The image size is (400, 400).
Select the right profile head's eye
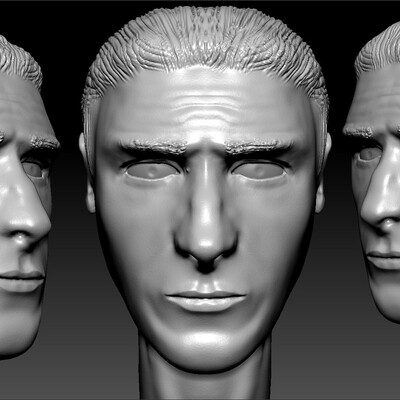click(x=369, y=154)
